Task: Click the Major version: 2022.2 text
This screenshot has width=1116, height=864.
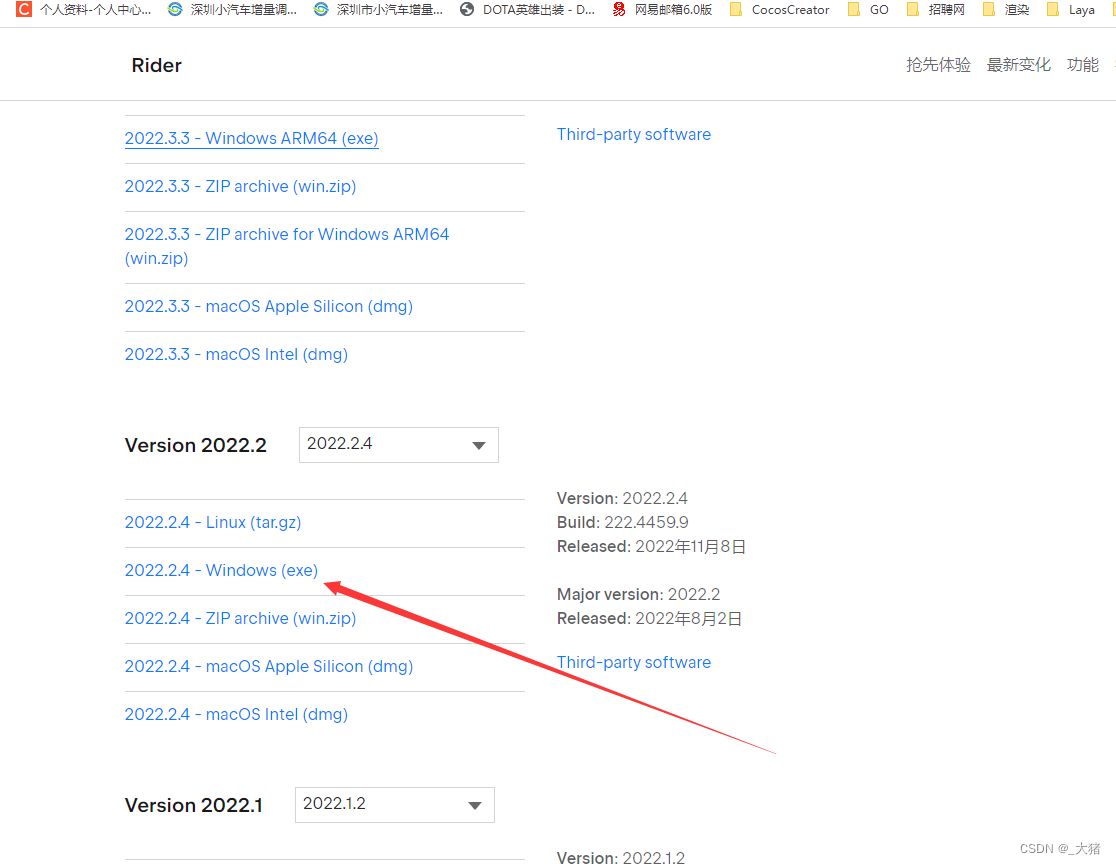Action: coord(638,594)
